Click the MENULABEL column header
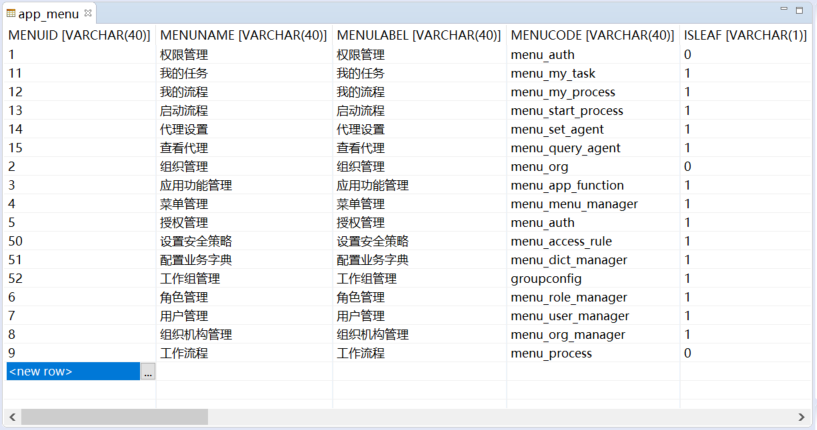The width and height of the screenshot is (817, 430). [418, 35]
